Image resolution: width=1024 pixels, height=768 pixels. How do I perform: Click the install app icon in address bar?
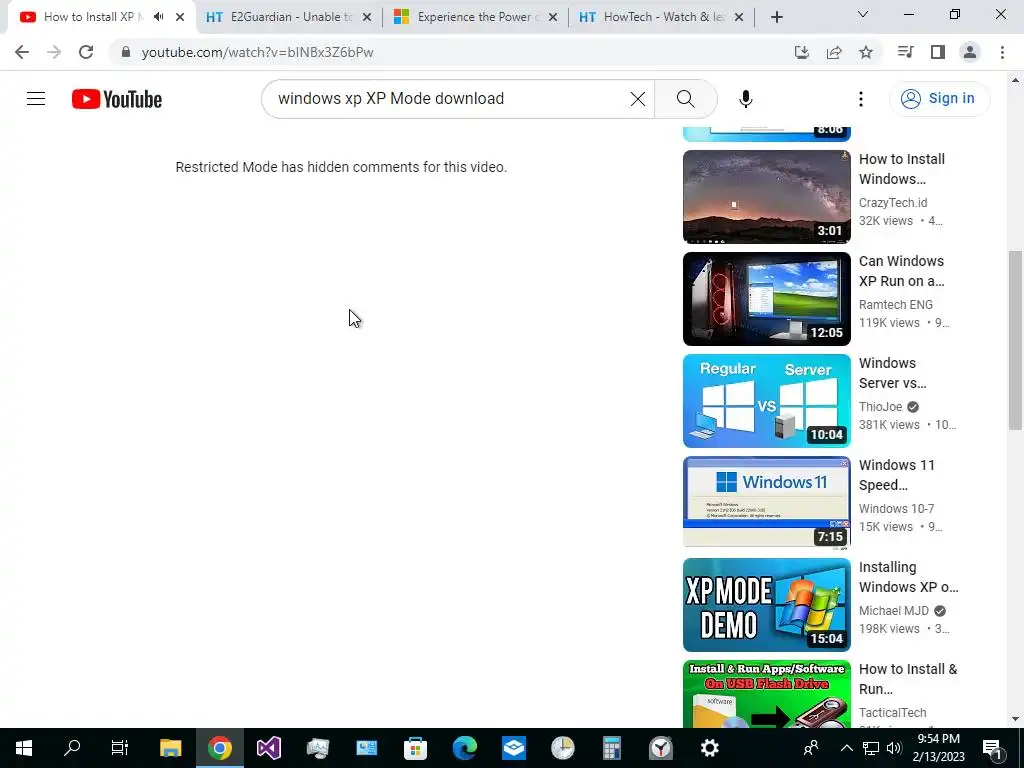(801, 52)
